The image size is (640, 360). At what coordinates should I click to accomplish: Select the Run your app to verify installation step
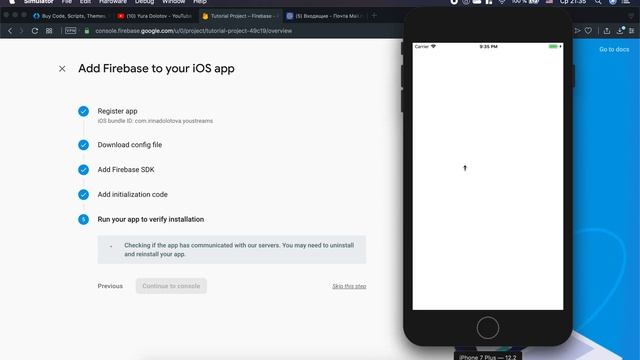pos(151,220)
